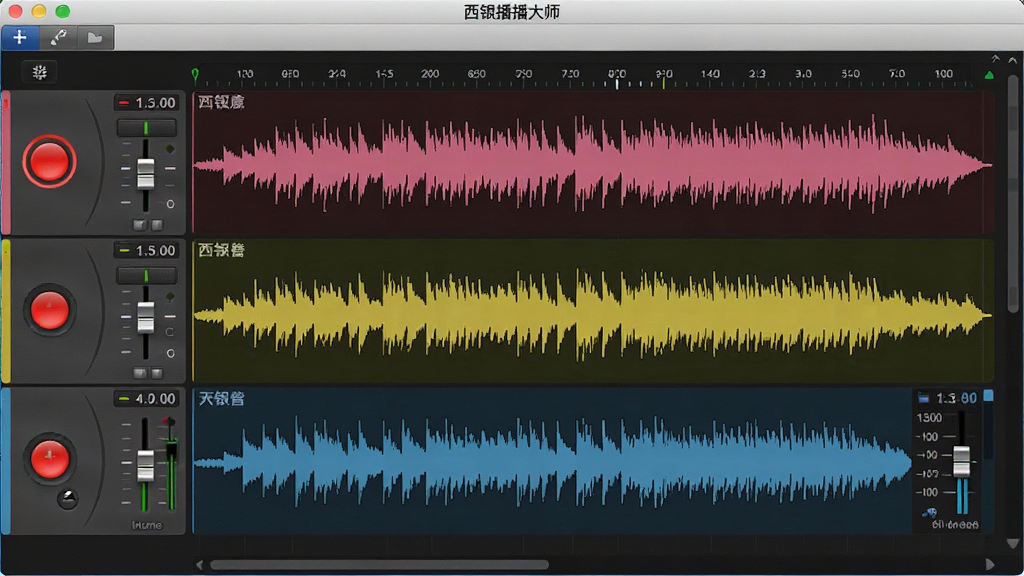This screenshot has width=1024, height=576.
Task: Click the left square button under the pink track's fader
Action: [x=139, y=225]
